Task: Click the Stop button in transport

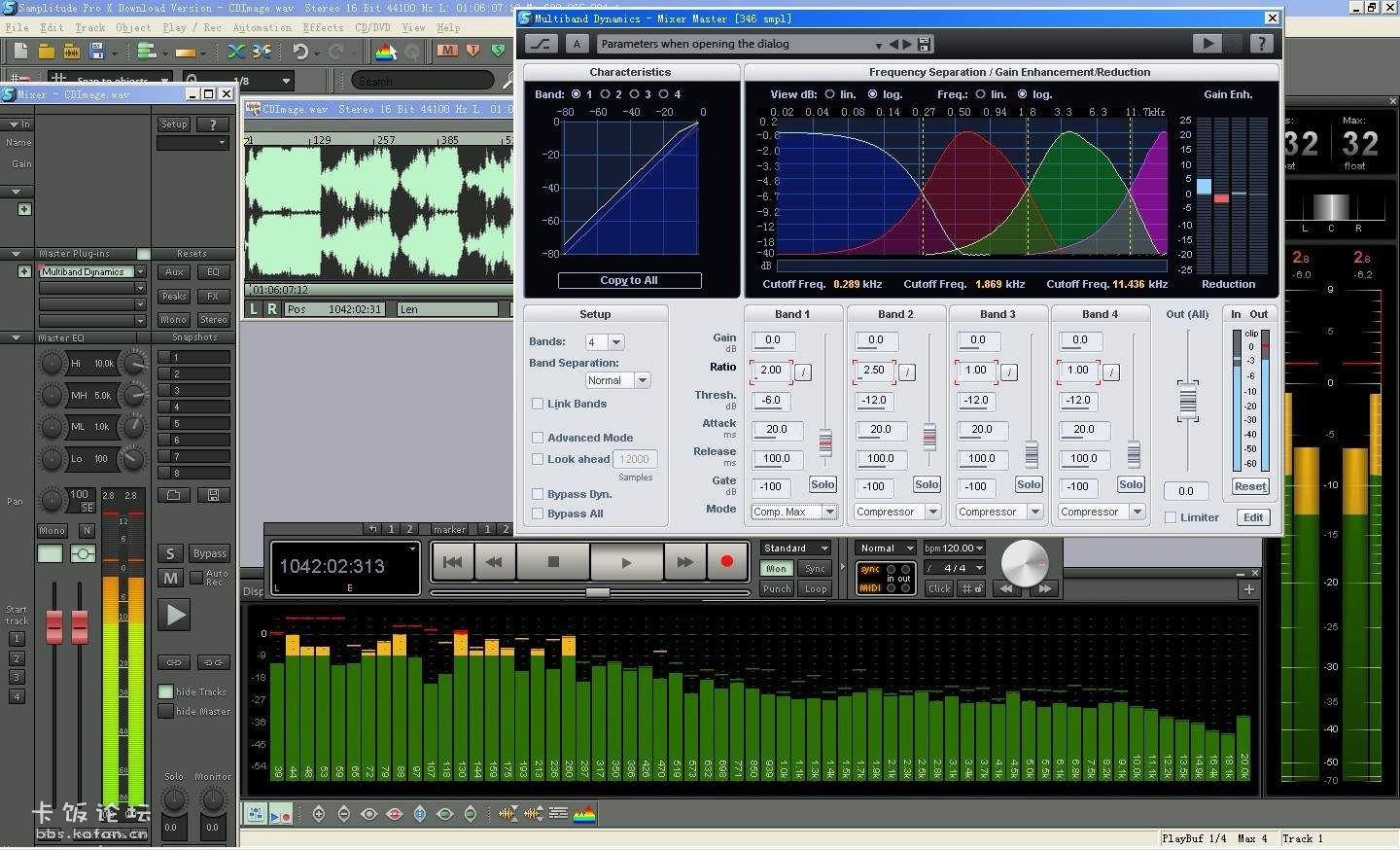Action: point(553,562)
